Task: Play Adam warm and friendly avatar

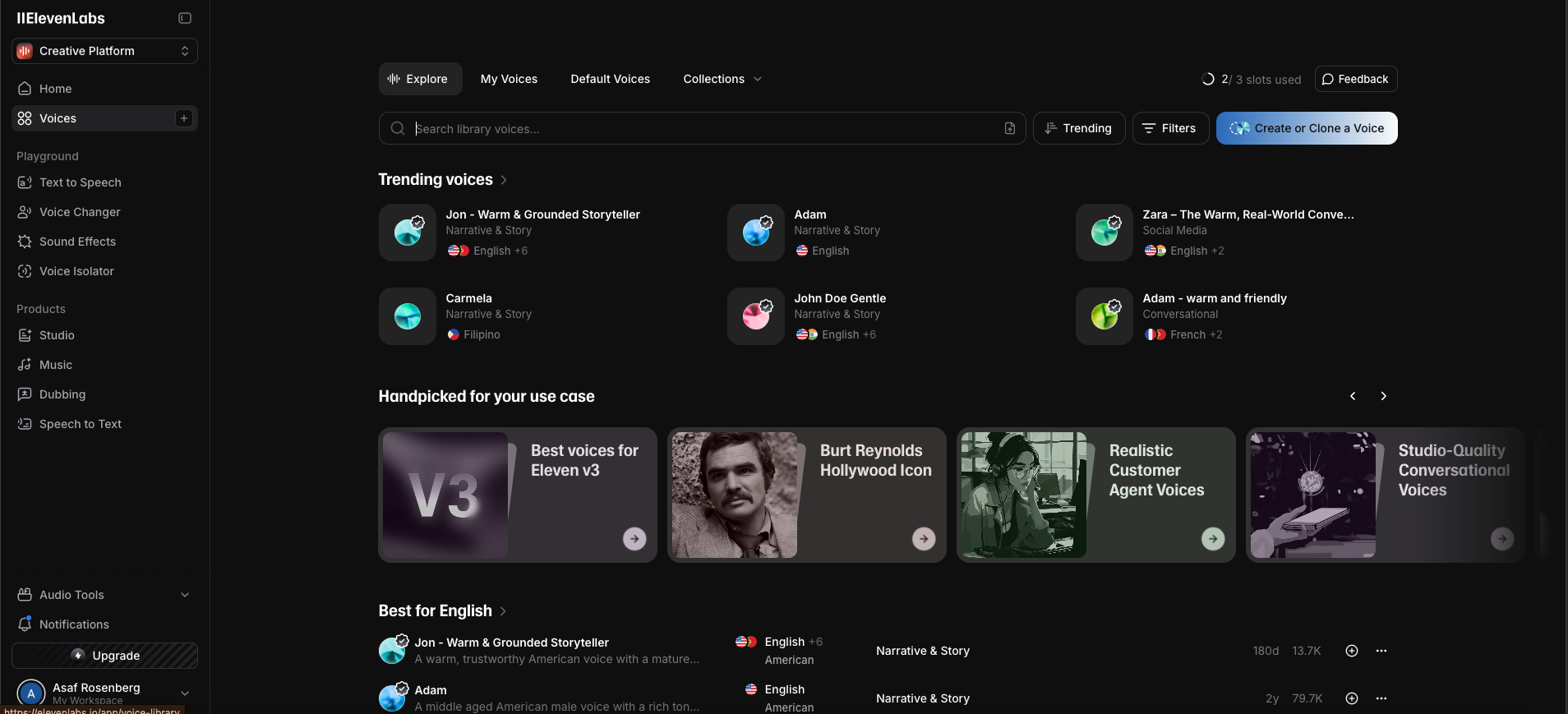Action: click(1105, 316)
